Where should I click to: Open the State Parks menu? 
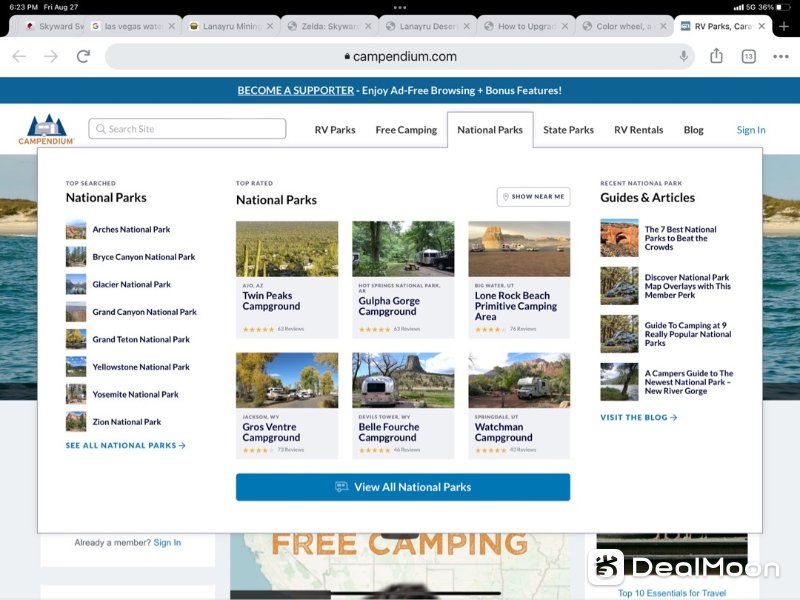point(568,130)
